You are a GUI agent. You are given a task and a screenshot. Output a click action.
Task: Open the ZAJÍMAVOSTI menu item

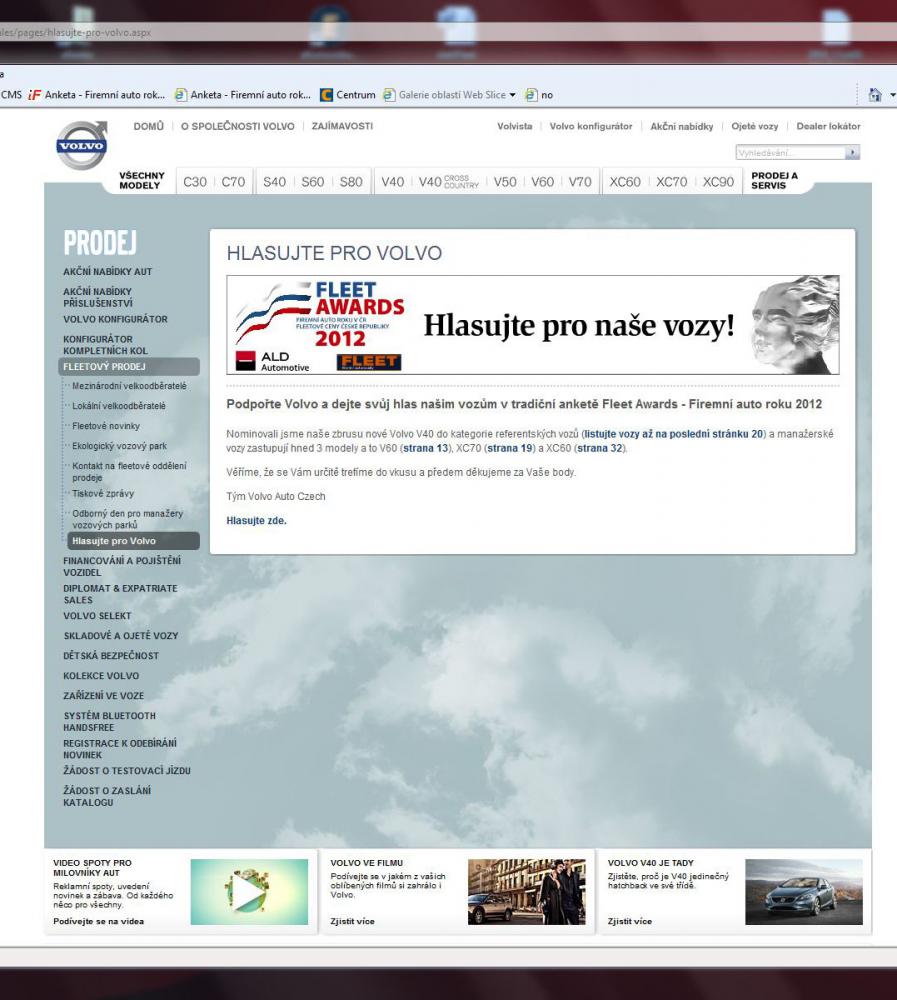tap(342, 126)
